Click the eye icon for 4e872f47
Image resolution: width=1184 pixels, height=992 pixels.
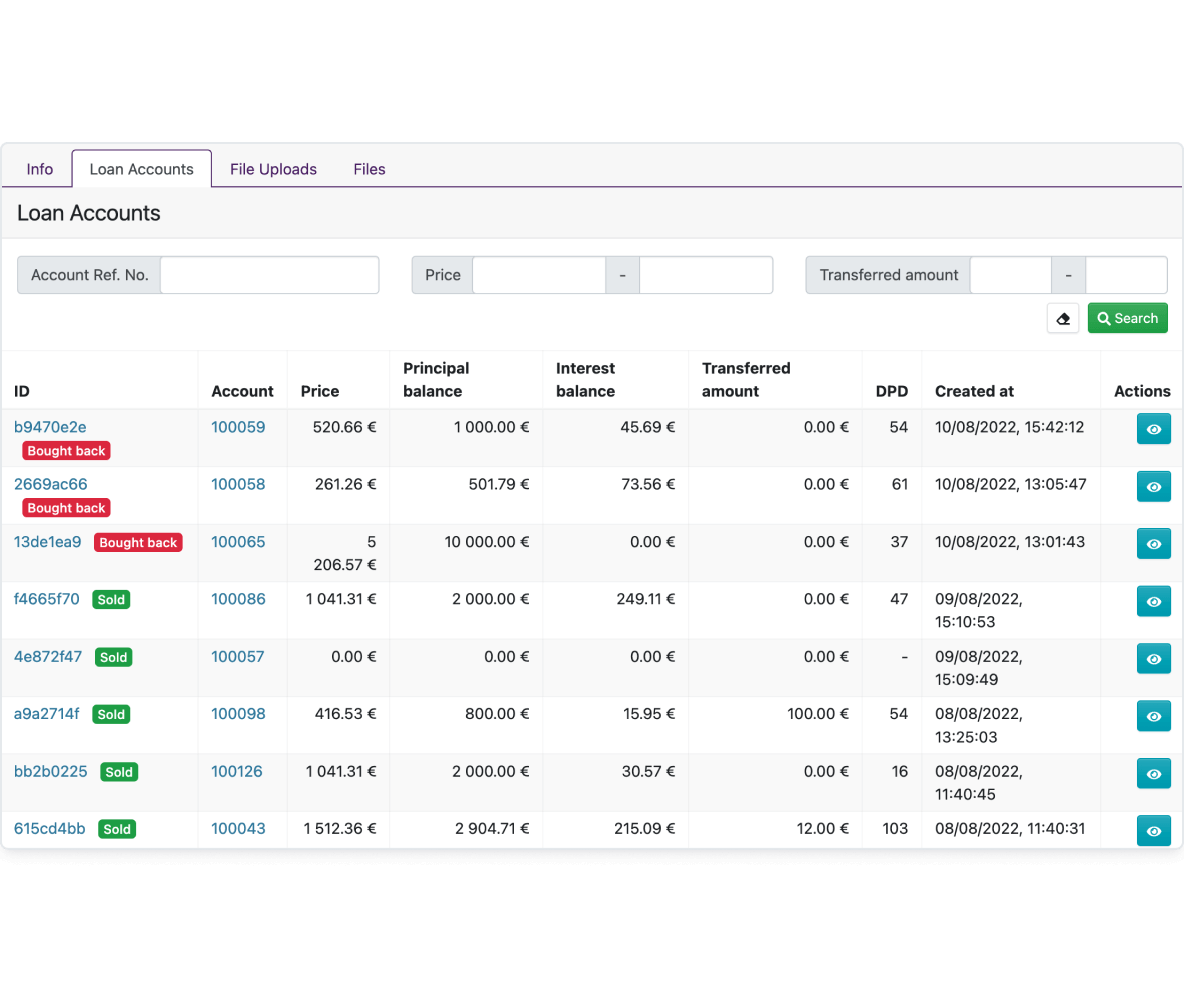pyautogui.click(x=1153, y=659)
